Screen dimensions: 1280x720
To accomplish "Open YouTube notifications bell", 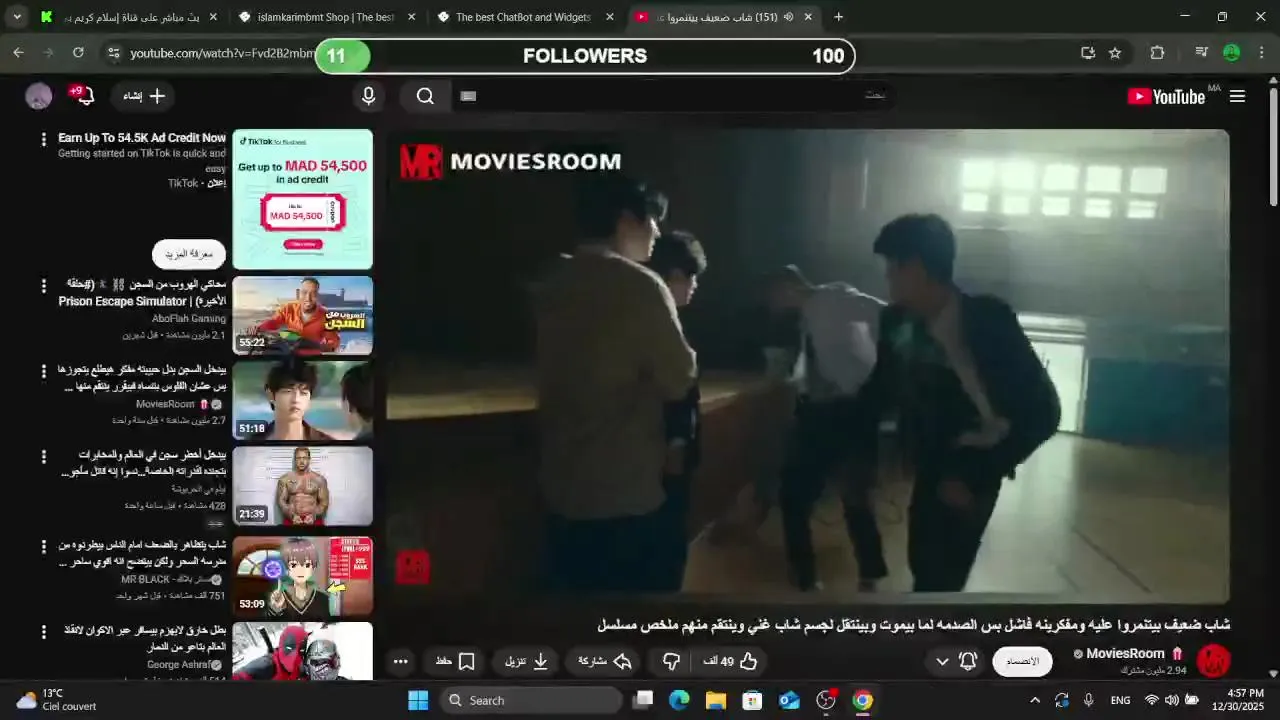I will tap(85, 96).
